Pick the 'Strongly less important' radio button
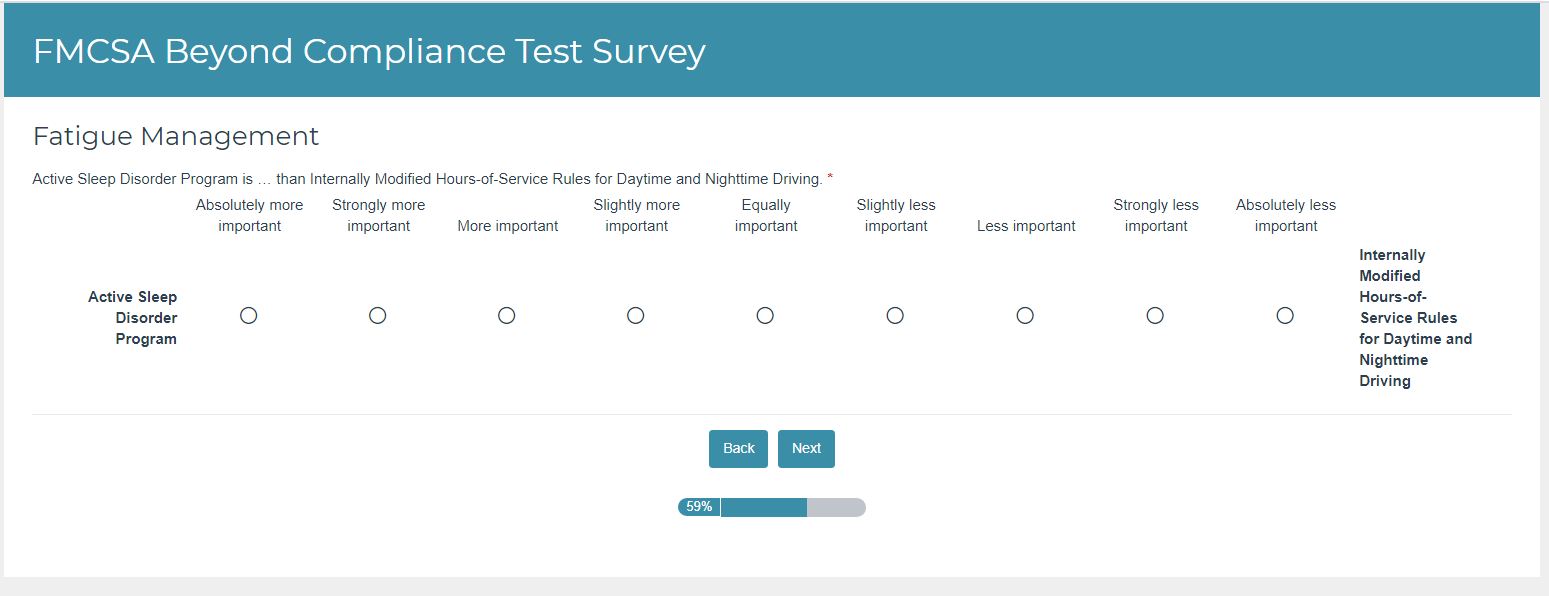The height and width of the screenshot is (596, 1549). 1155,315
